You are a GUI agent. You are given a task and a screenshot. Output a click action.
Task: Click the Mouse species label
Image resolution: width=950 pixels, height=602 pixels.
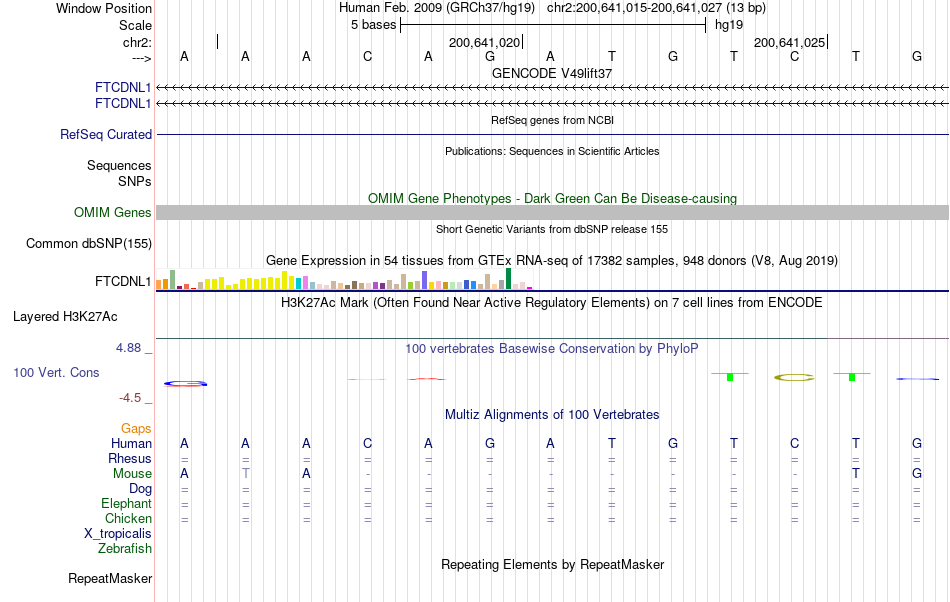click(x=132, y=474)
